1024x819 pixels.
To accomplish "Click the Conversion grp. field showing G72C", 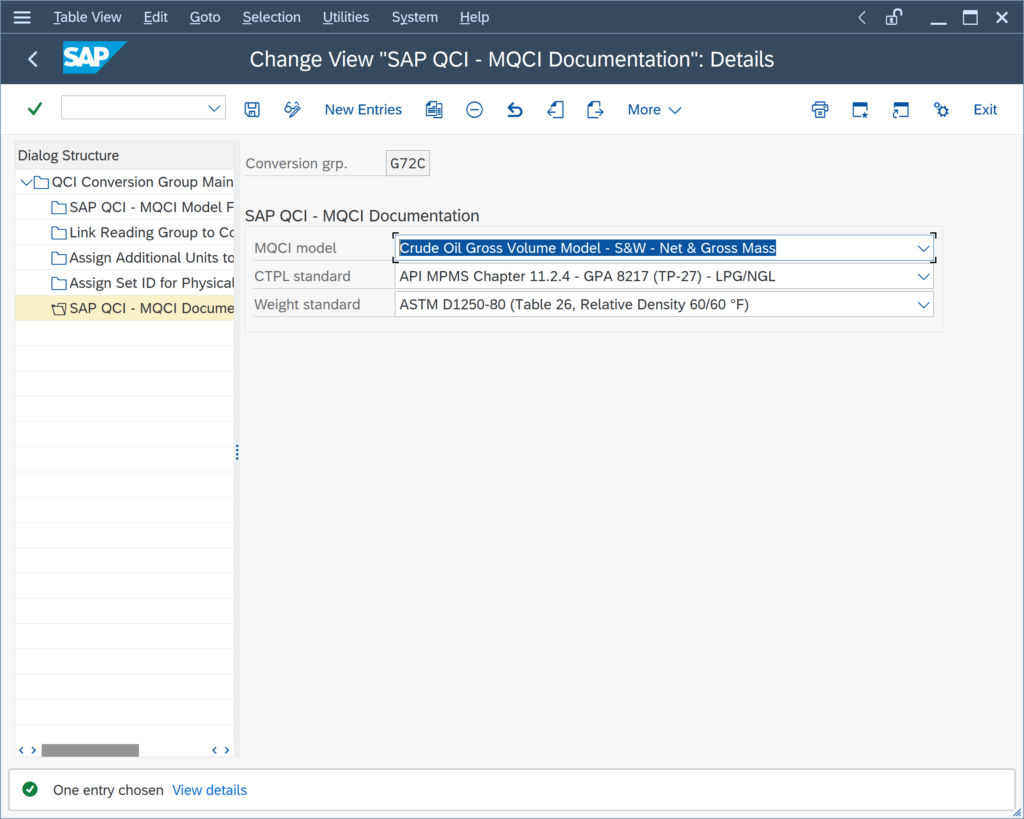I will [x=408, y=163].
